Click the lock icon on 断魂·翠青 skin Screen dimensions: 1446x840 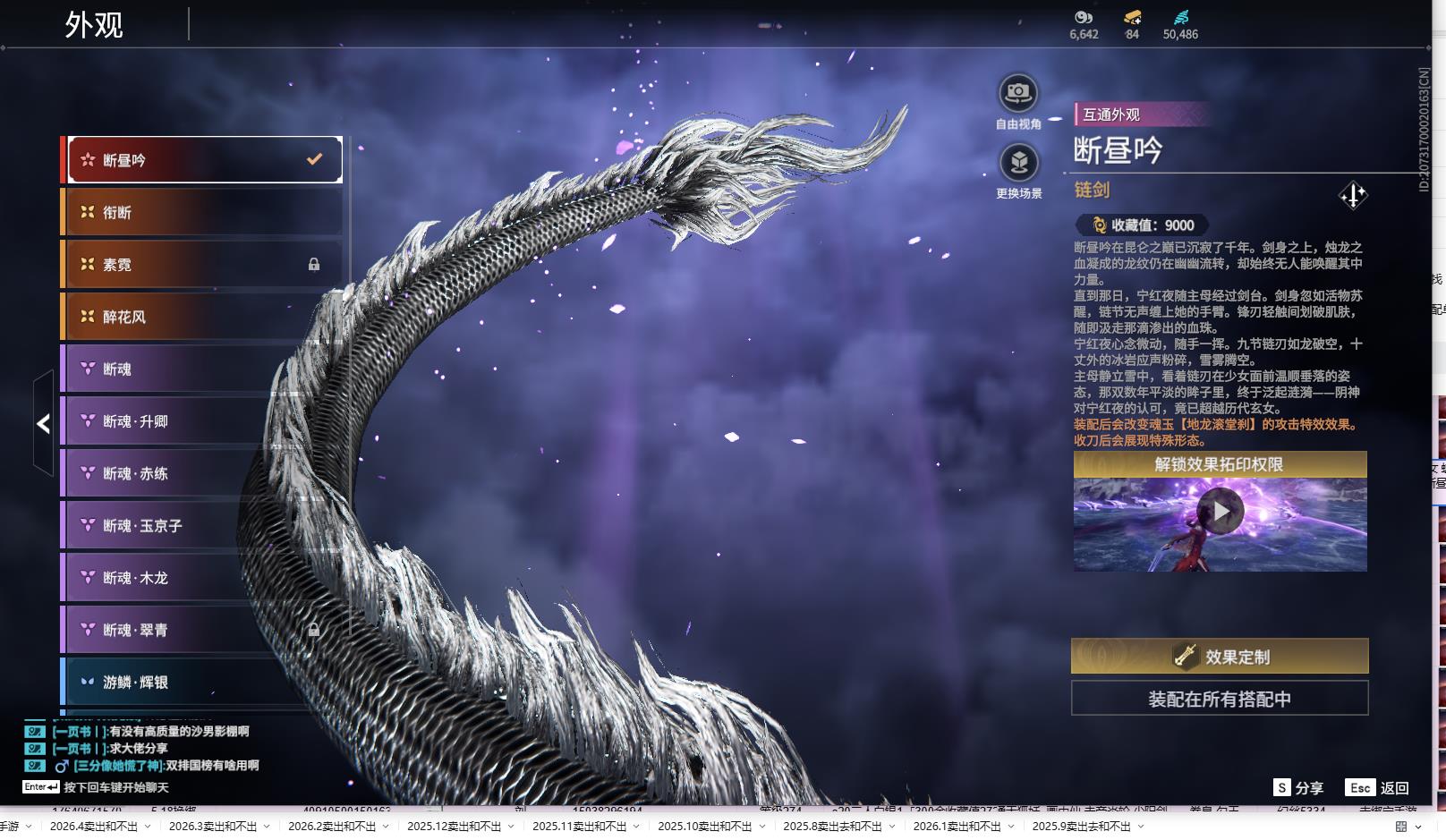pyautogui.click(x=314, y=630)
